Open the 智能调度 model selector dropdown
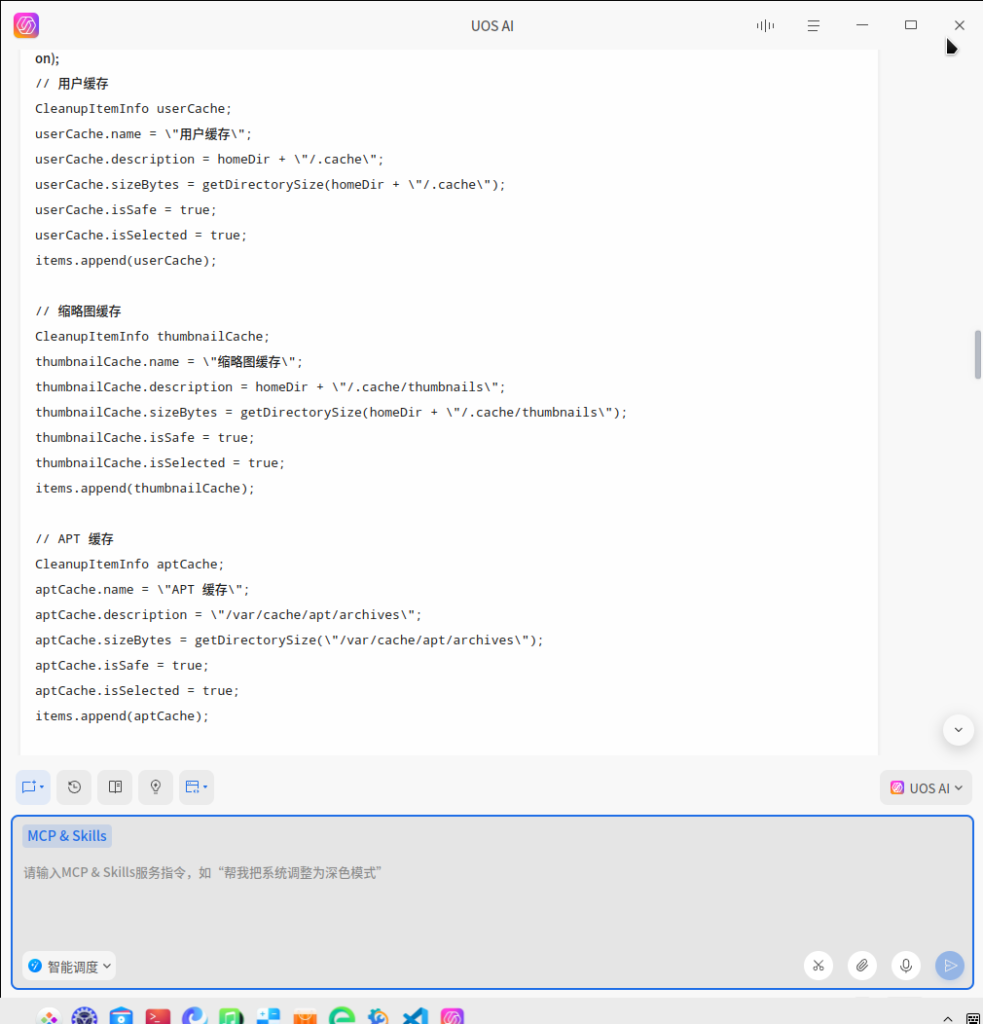 69,966
